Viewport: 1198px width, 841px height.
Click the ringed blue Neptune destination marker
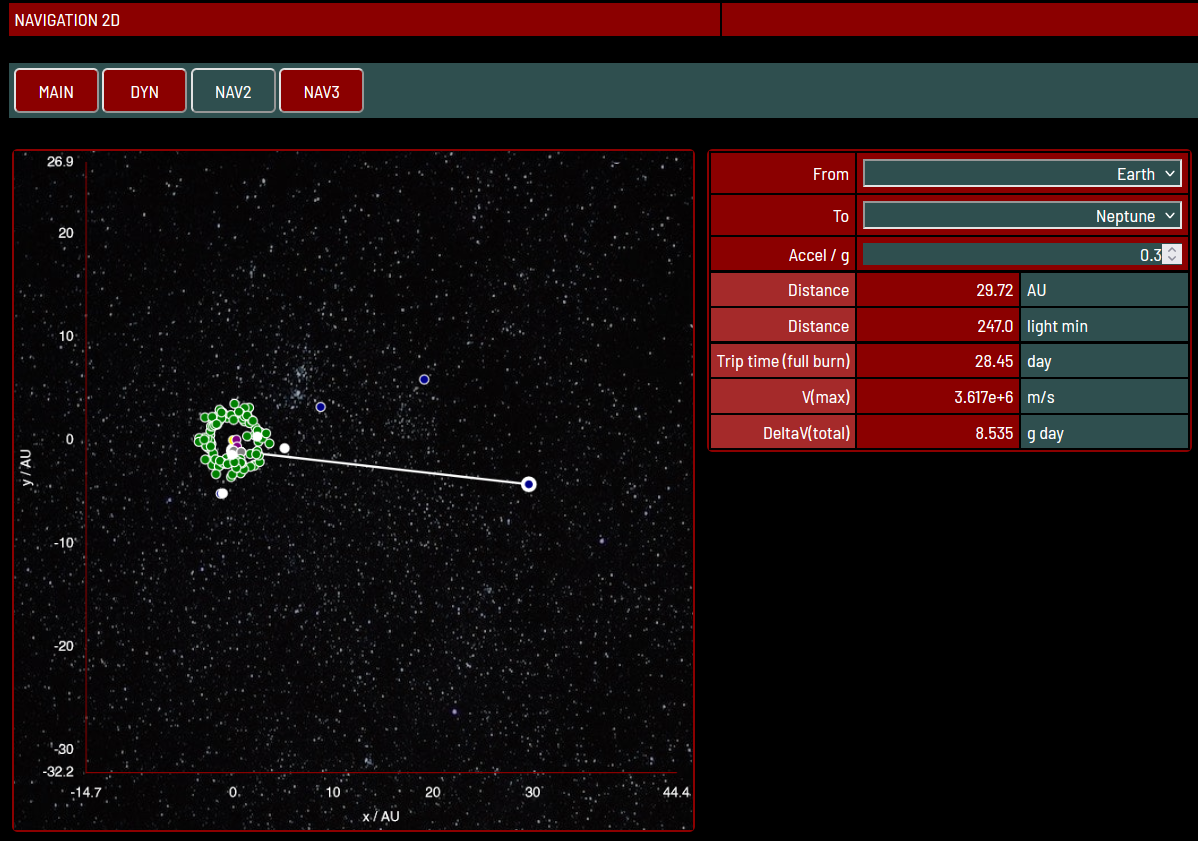tap(529, 484)
